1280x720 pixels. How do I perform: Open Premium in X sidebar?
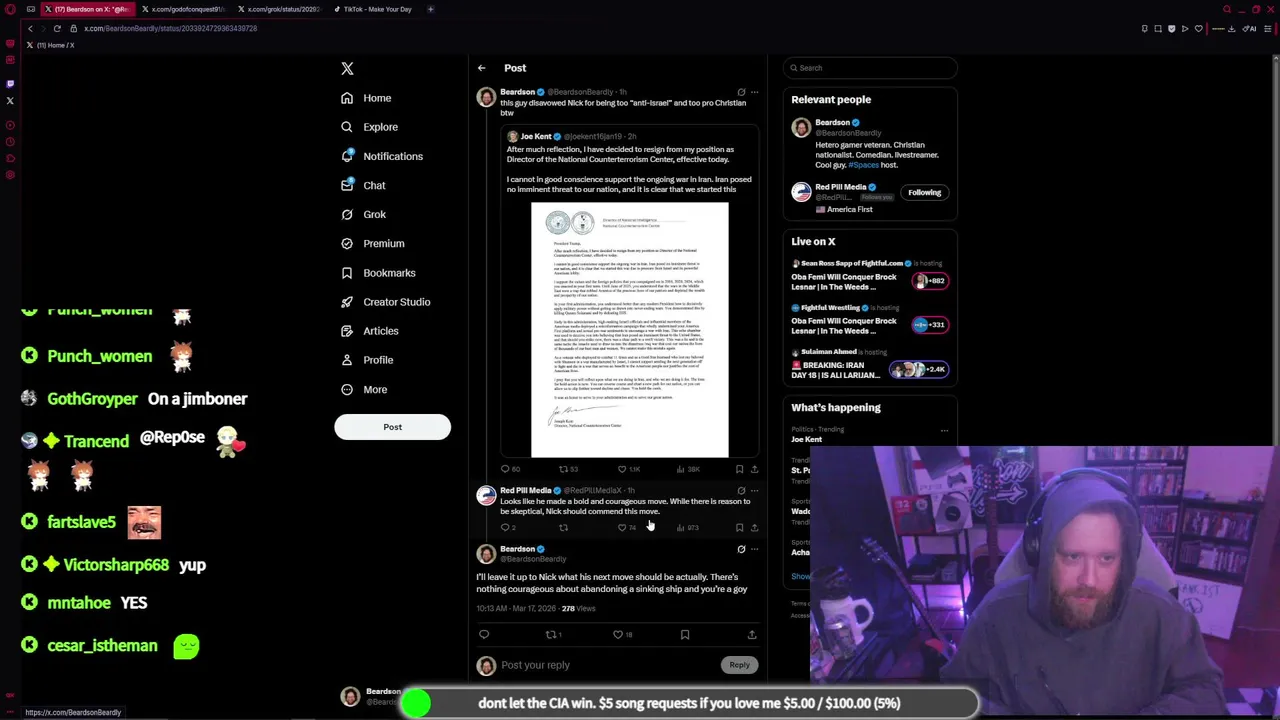[x=372, y=243]
